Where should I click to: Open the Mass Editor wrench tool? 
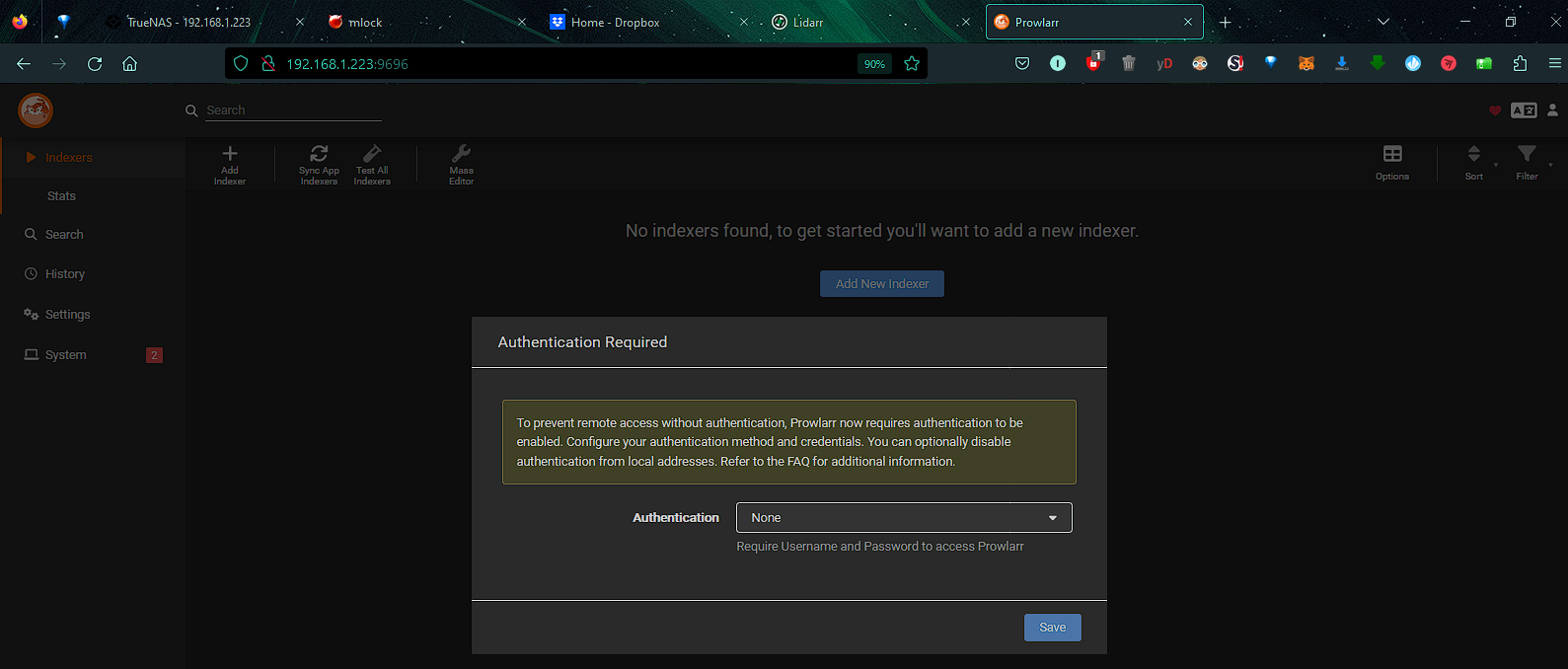pyautogui.click(x=461, y=164)
